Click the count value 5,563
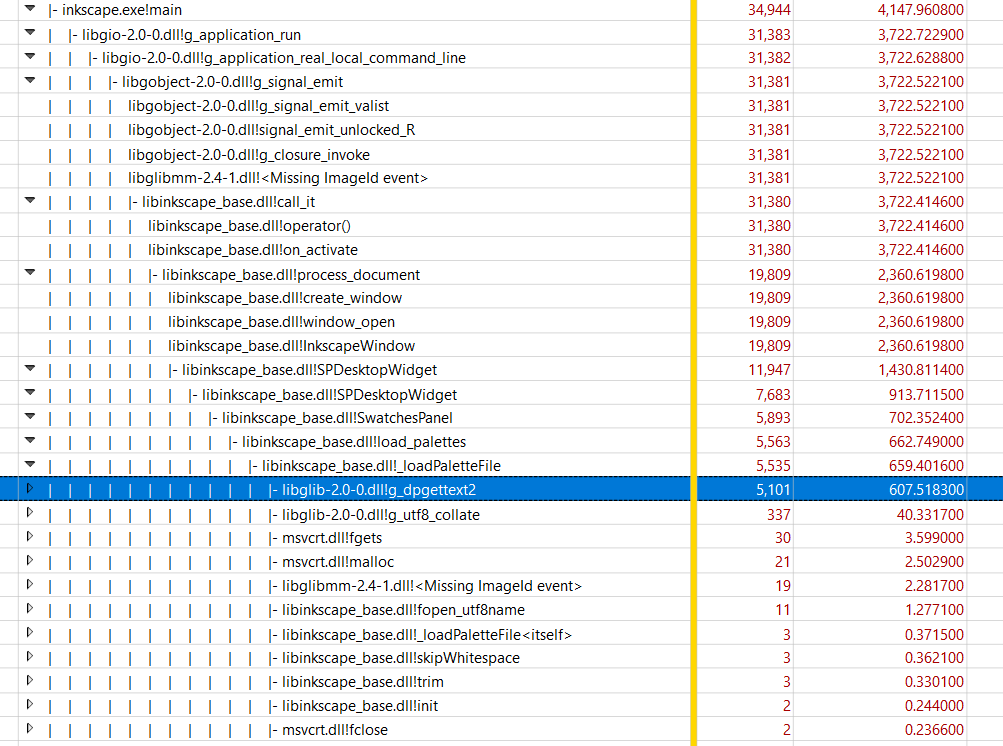1003x746 pixels. pos(773,442)
